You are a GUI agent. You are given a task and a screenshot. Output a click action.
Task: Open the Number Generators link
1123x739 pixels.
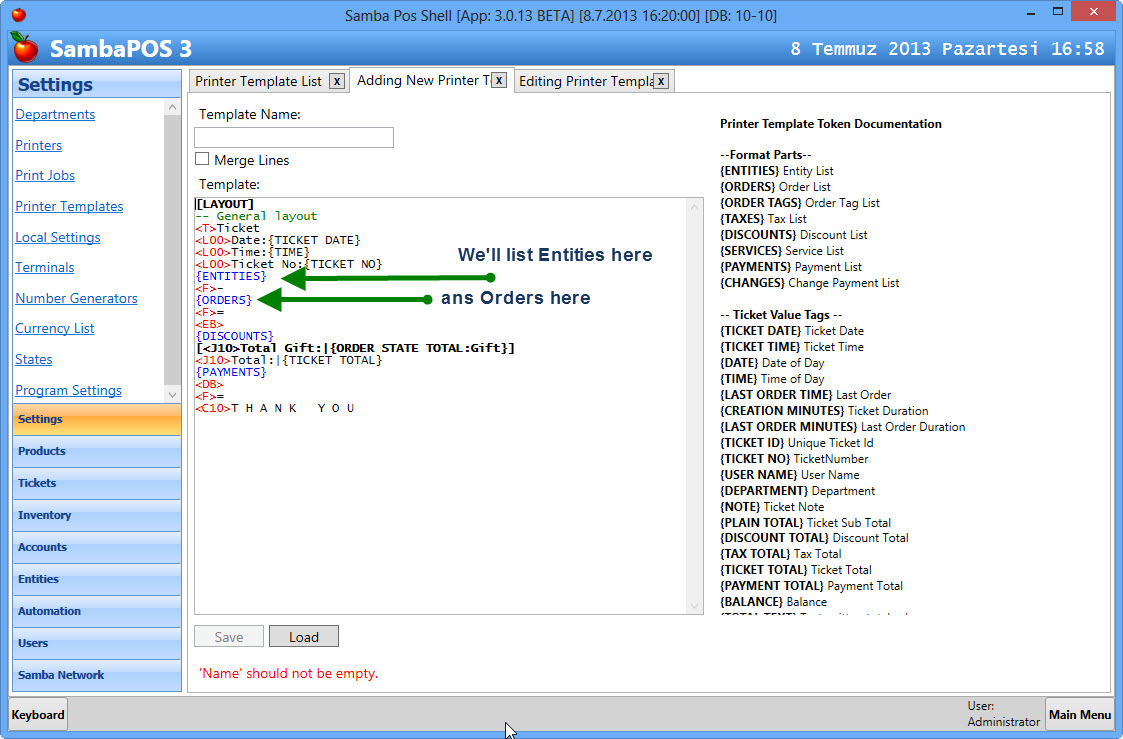click(76, 298)
